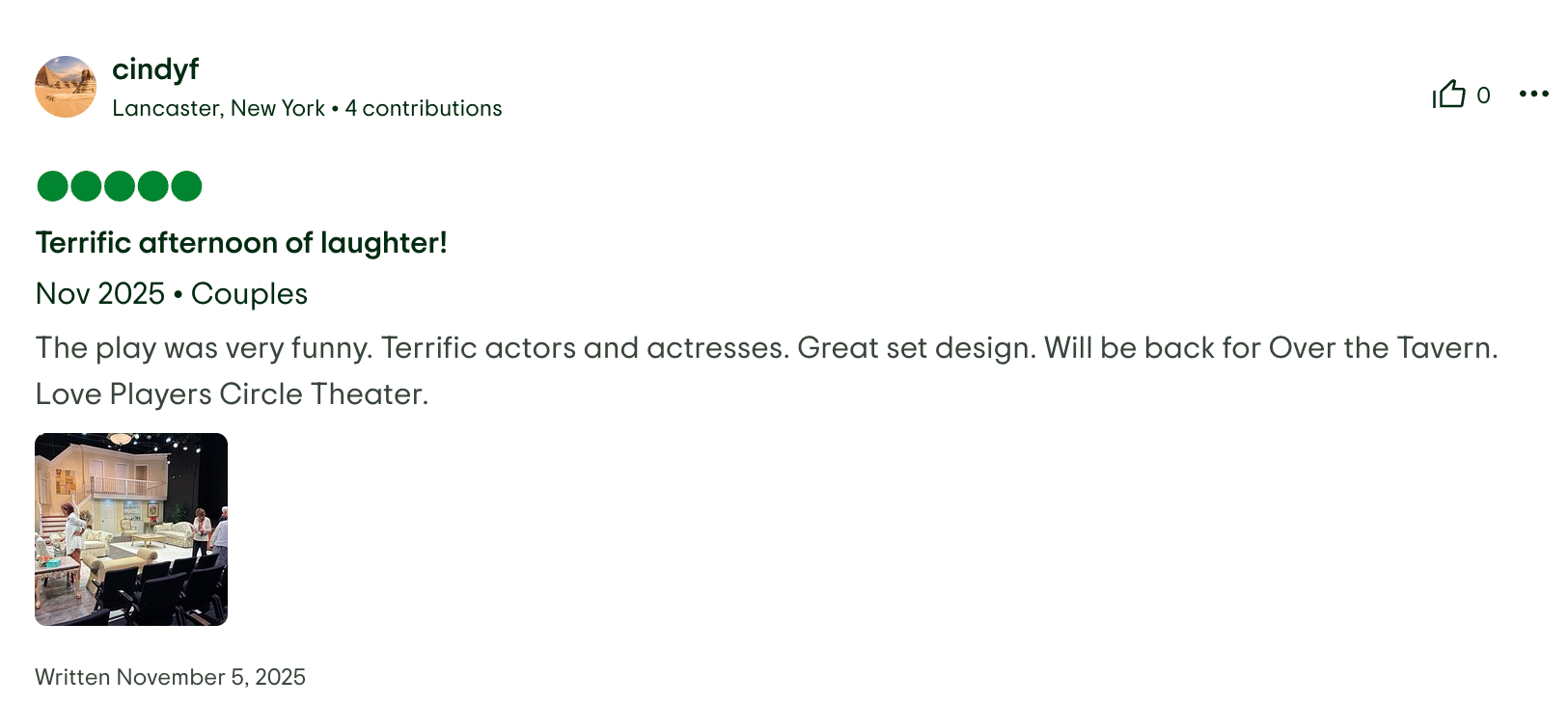Open the theater stage photo thumbnail

pyautogui.click(x=130, y=528)
